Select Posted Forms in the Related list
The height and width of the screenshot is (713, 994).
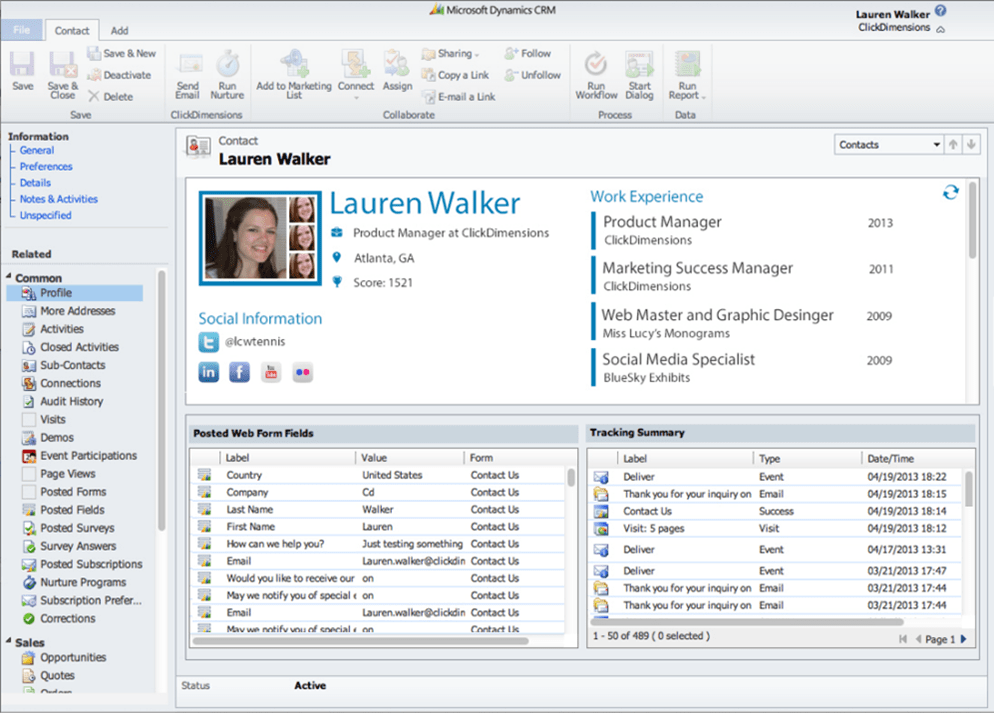coord(73,492)
